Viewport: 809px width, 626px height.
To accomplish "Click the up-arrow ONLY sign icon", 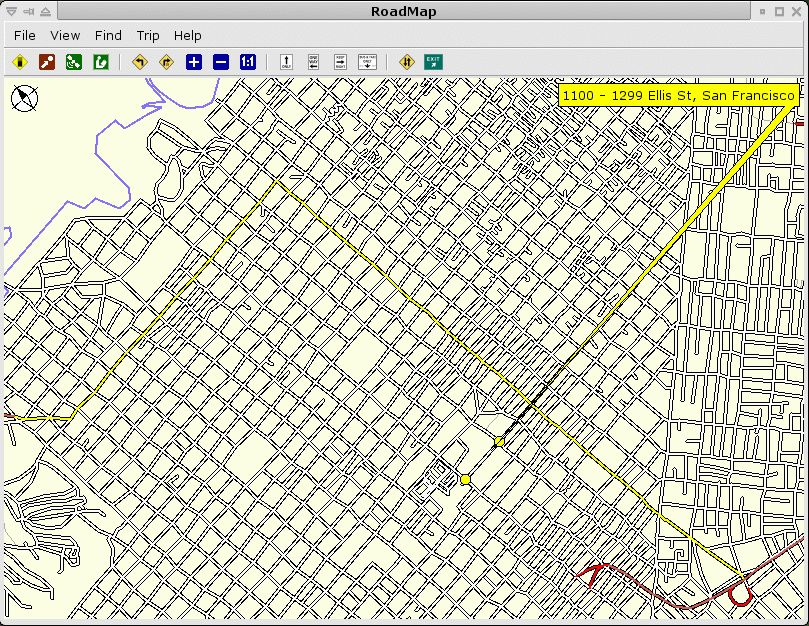I will 286,62.
